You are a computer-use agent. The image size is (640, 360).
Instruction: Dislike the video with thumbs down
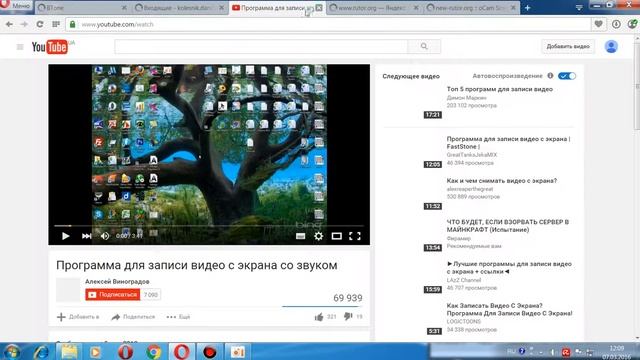(x=348, y=317)
